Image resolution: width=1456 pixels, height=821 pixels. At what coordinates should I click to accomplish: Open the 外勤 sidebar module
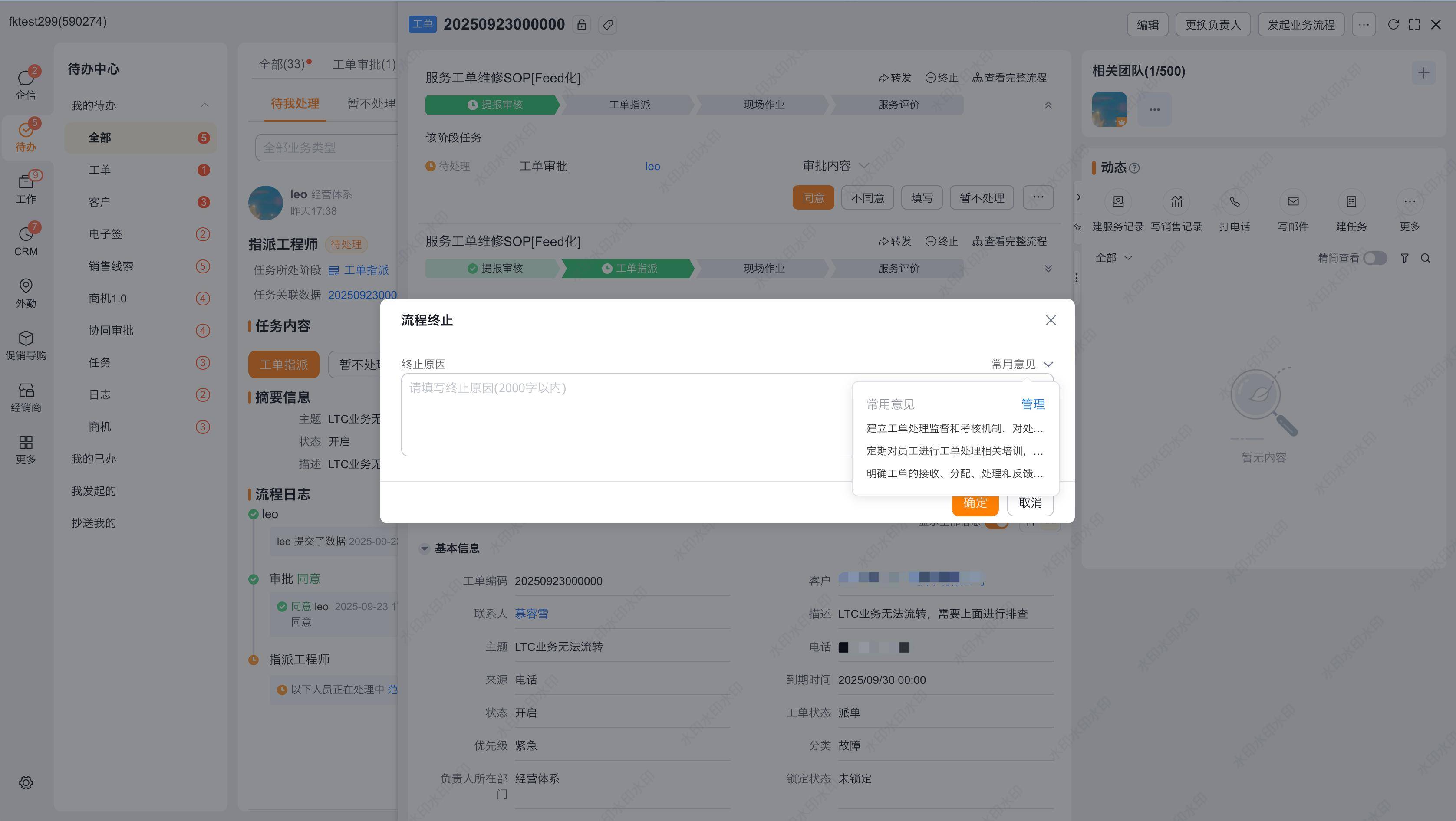click(x=26, y=293)
